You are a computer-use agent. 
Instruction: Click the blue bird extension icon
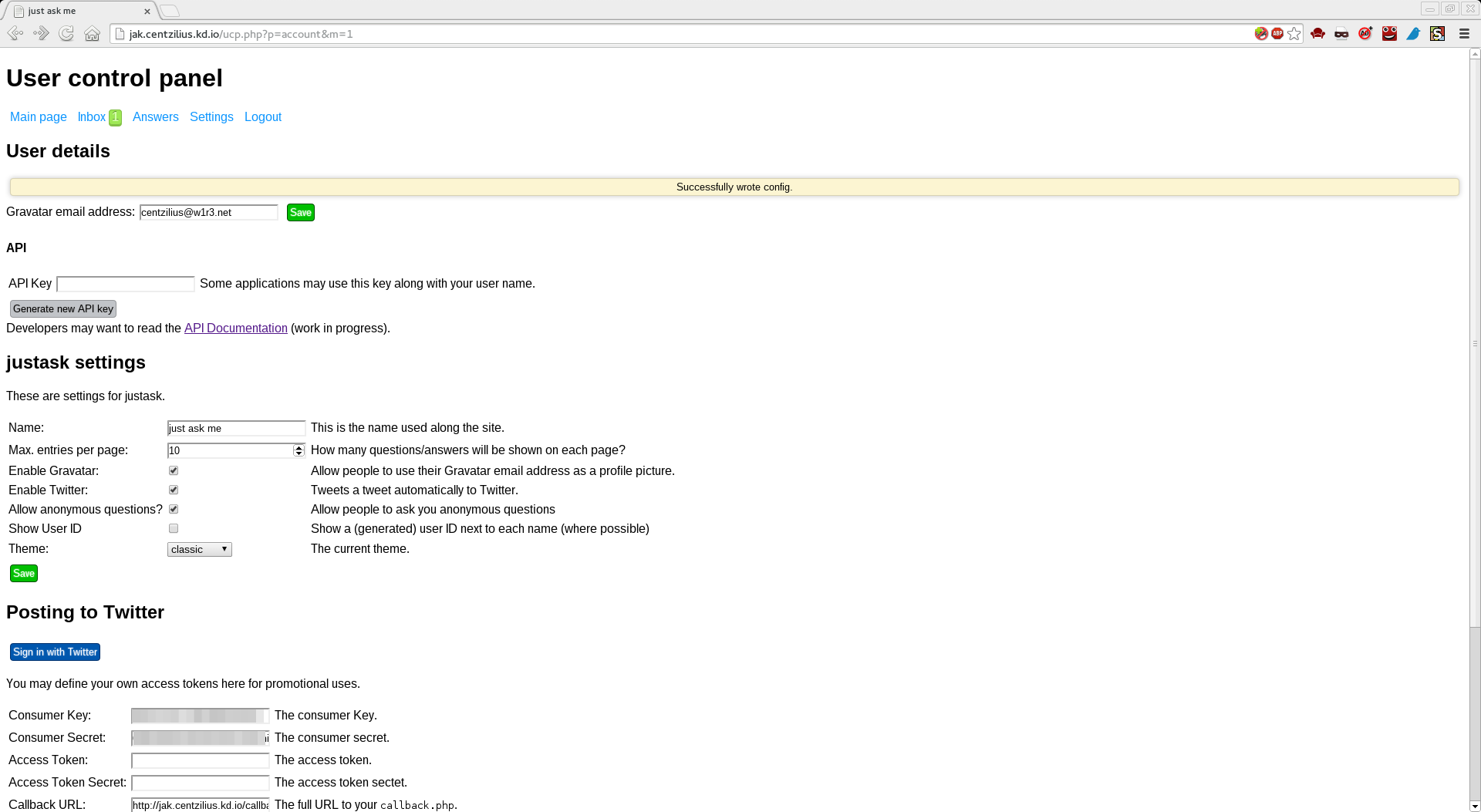coord(1413,34)
